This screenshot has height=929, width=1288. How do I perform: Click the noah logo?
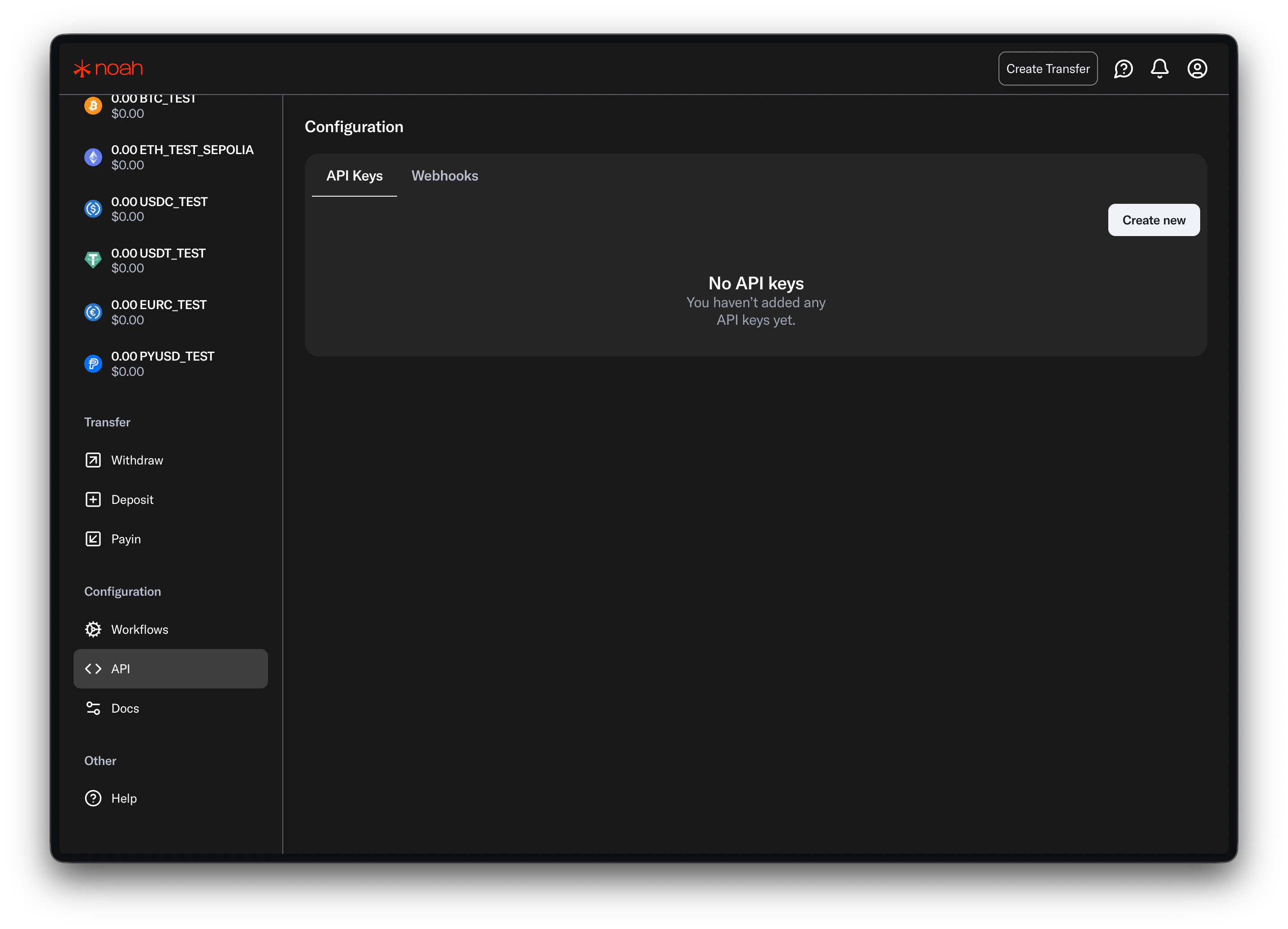108,68
